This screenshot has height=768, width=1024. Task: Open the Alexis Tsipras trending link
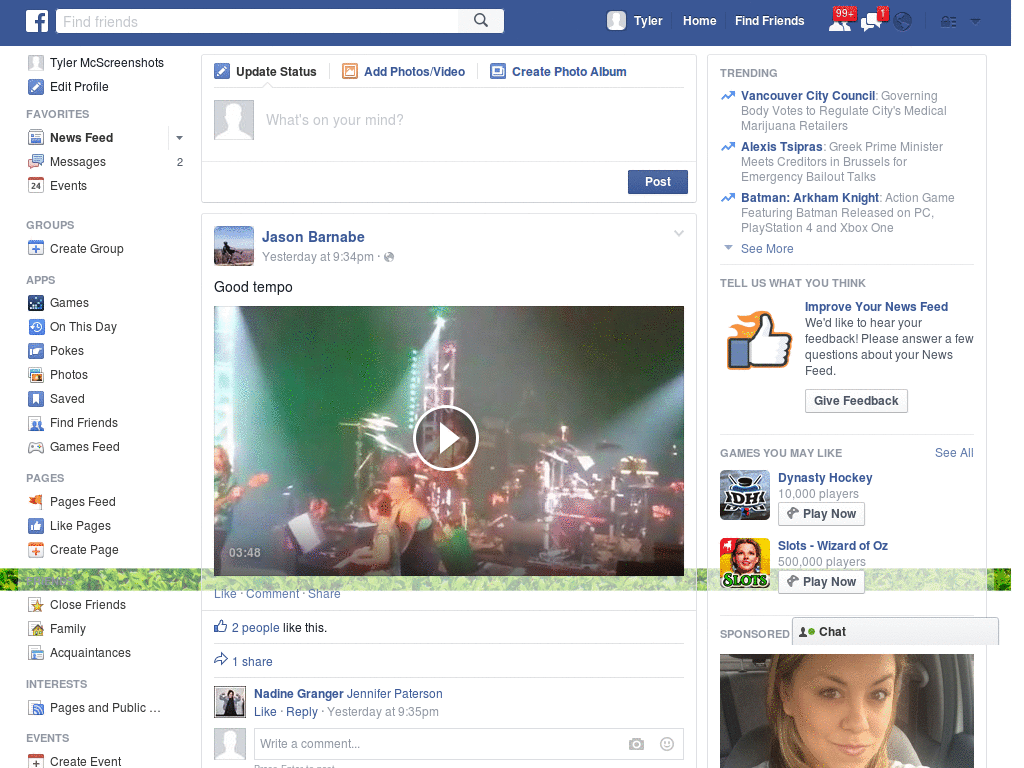[781, 147]
